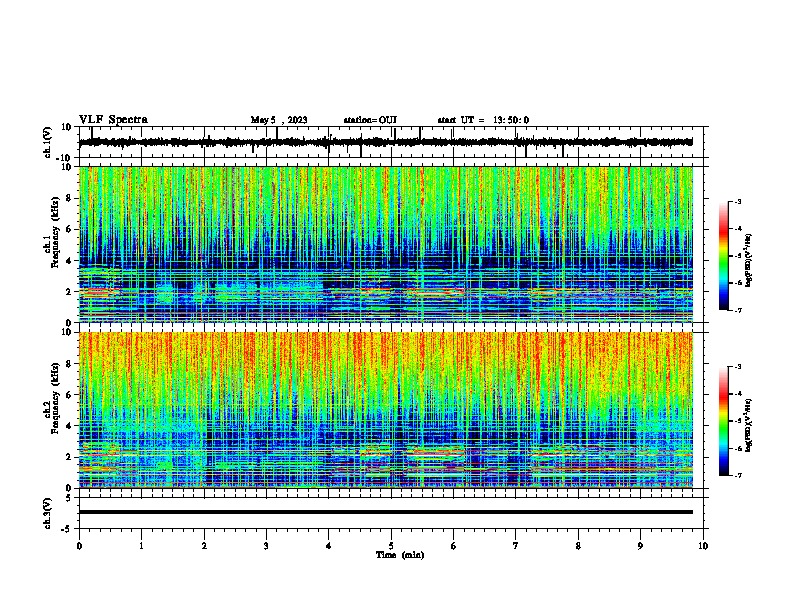Click the ch.1 colorbar log(PSD) unit label

point(748,261)
